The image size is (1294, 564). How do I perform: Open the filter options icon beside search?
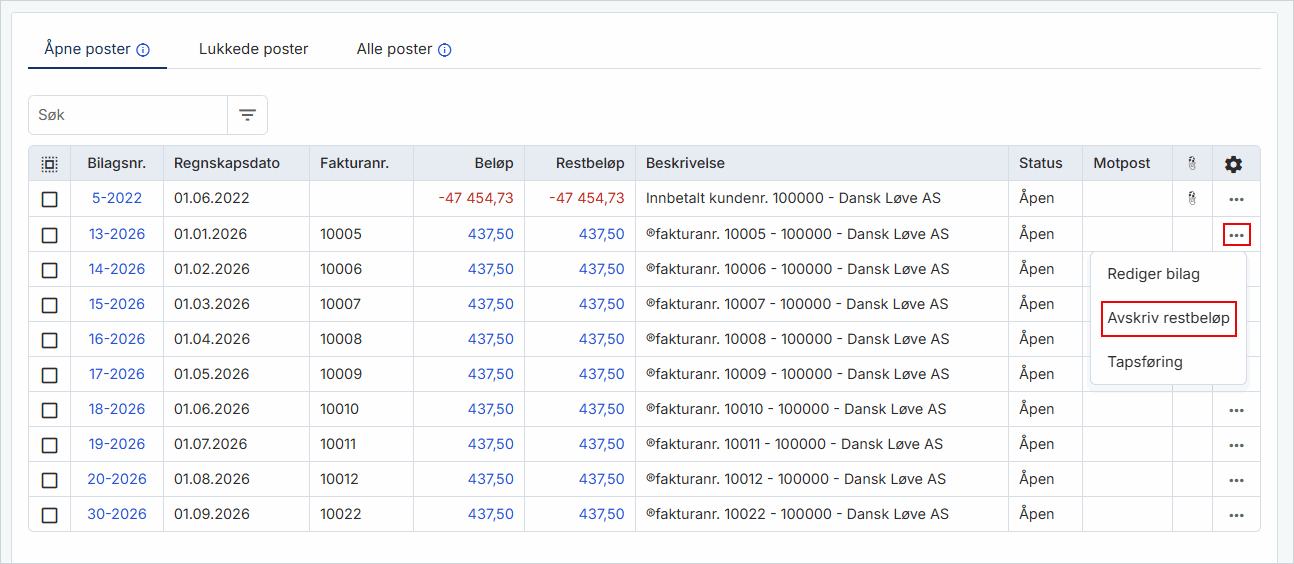[247, 115]
